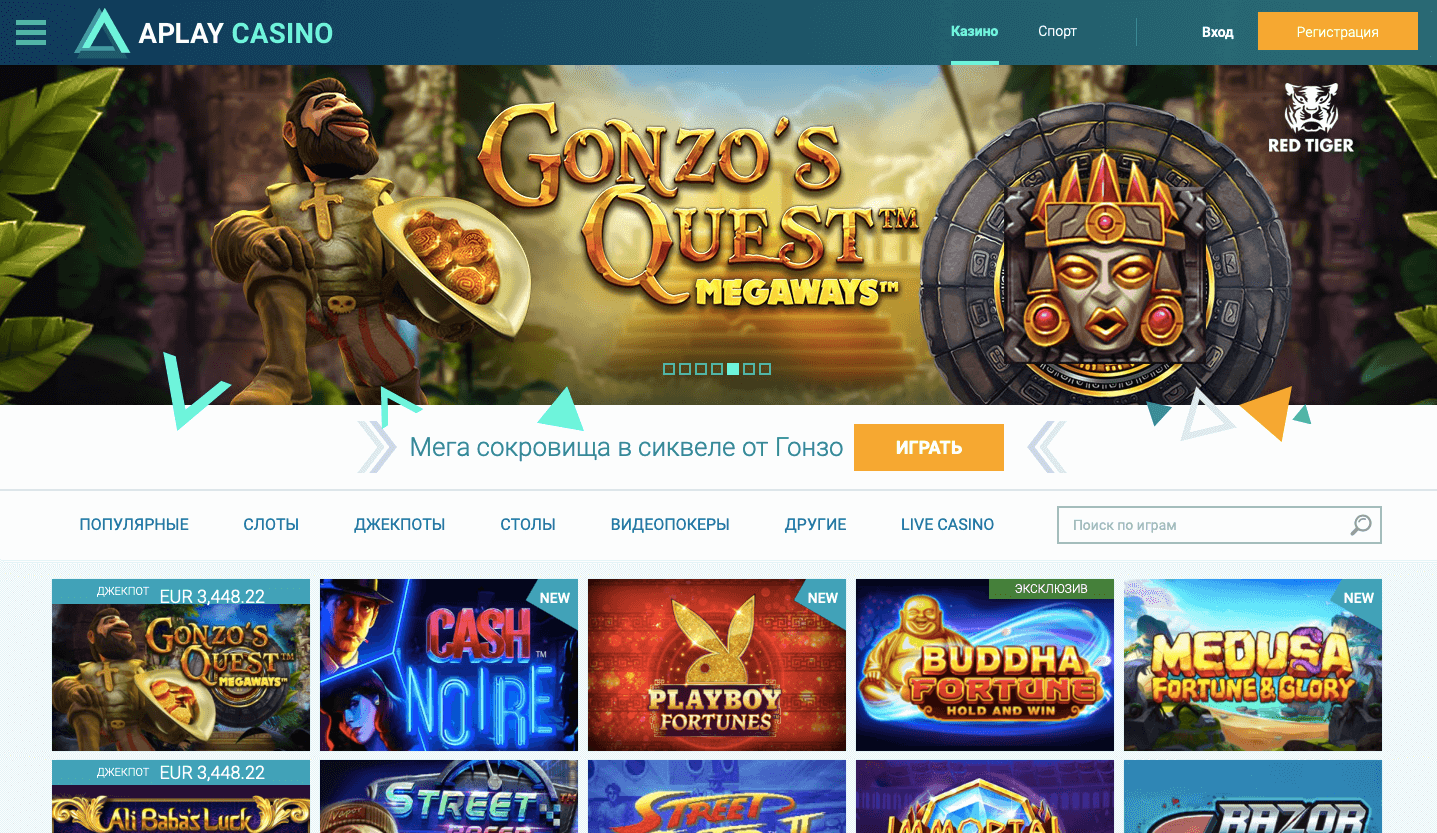The width and height of the screenshot is (1437, 833).
Task: Open the Medusa Fortune & Glory thumbnail
Action: point(1253,665)
